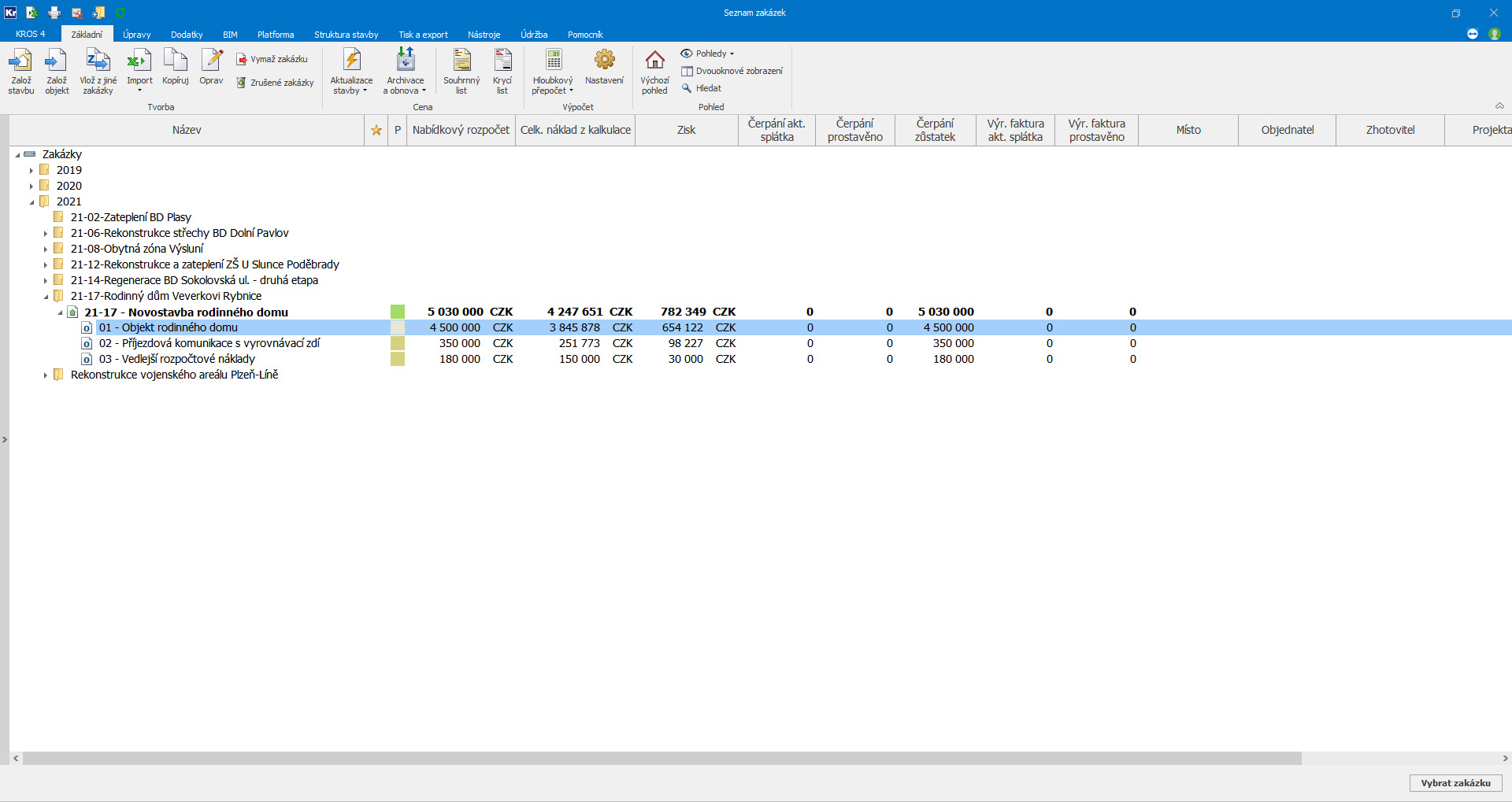Expand 21-08-Obytná zóna Výsluní node
Viewport: 1512px width, 802px height.
pos(46,249)
